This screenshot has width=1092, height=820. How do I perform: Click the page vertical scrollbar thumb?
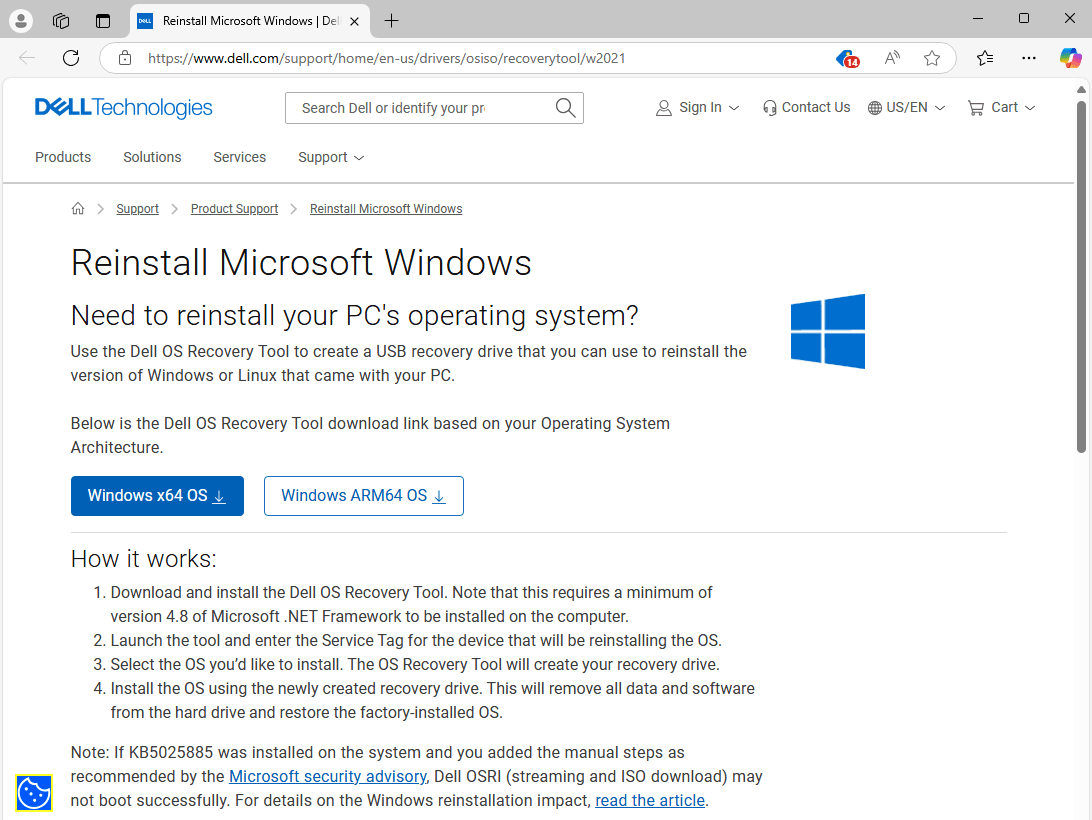point(1081,277)
